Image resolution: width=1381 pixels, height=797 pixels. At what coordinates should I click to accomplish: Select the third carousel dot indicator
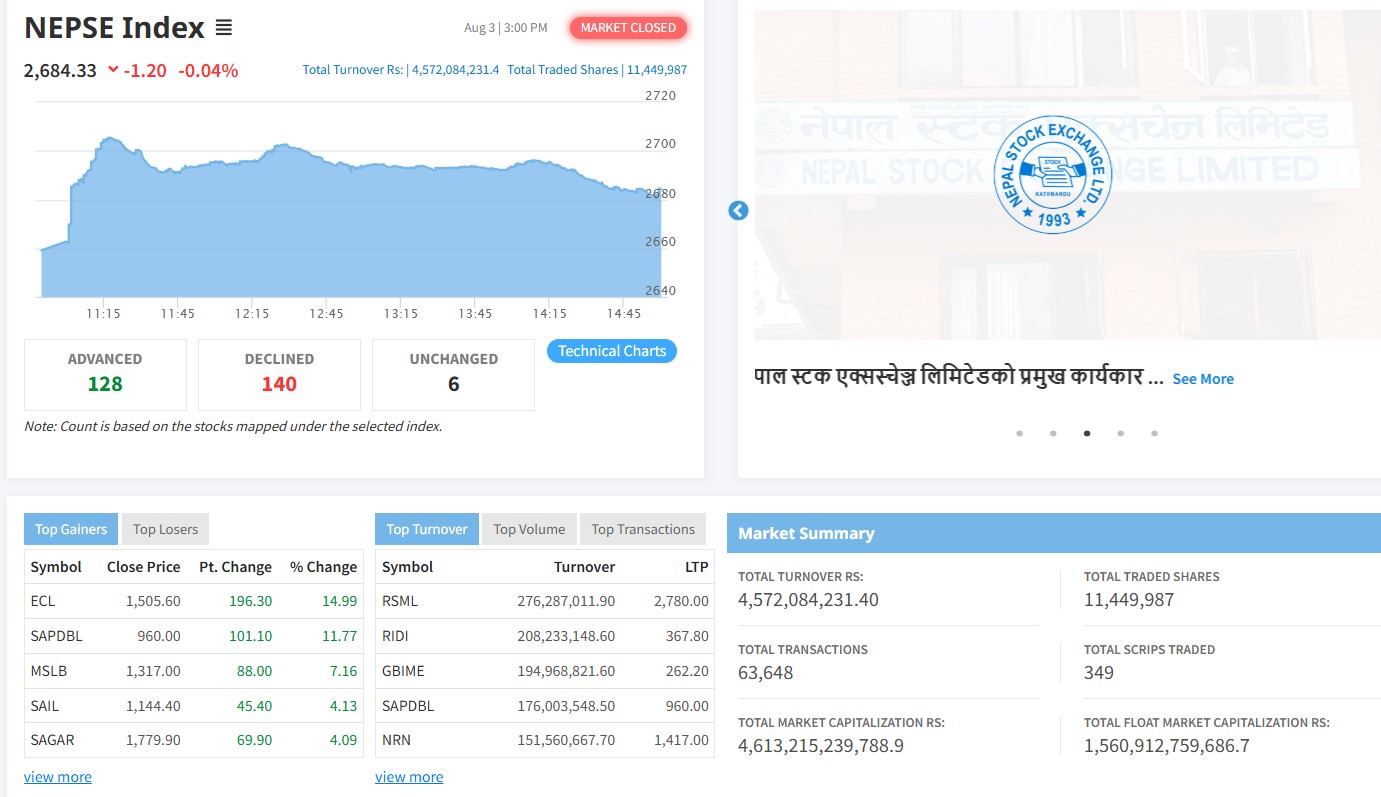click(x=1087, y=434)
